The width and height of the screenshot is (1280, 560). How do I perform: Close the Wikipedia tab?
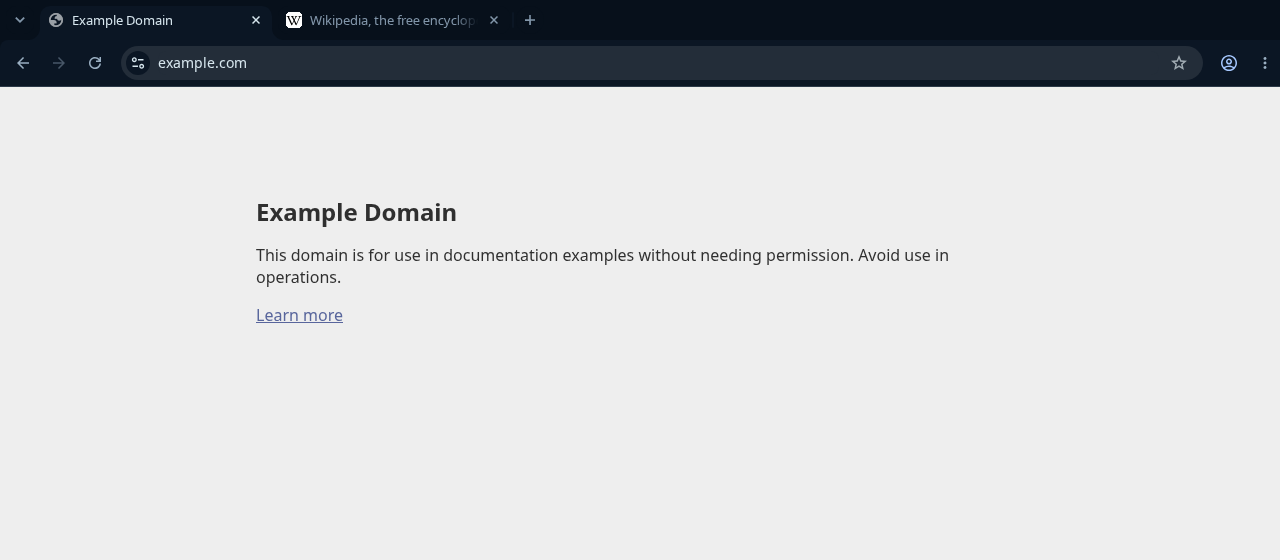[x=494, y=20]
